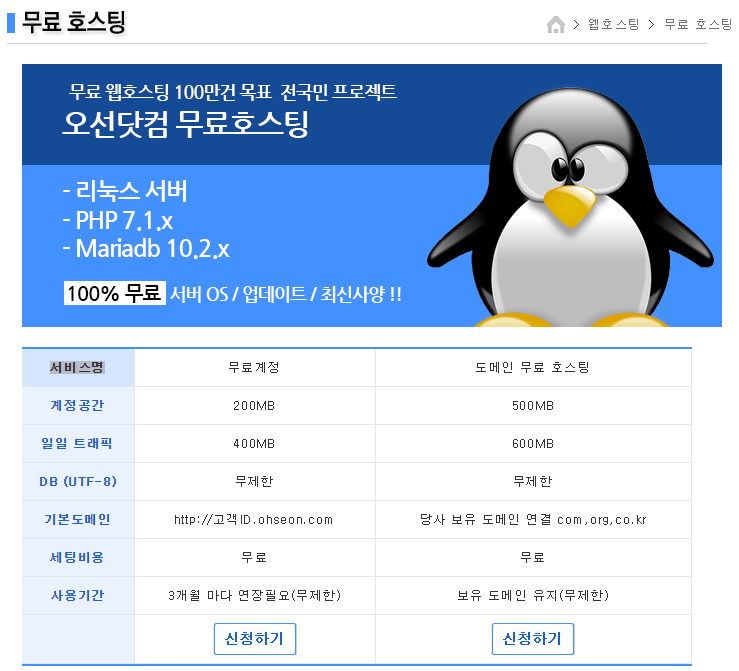Viewport: 739px width, 671px height.
Task: Click 보유 도메인 유지(무제한) cell
Action: [533, 596]
